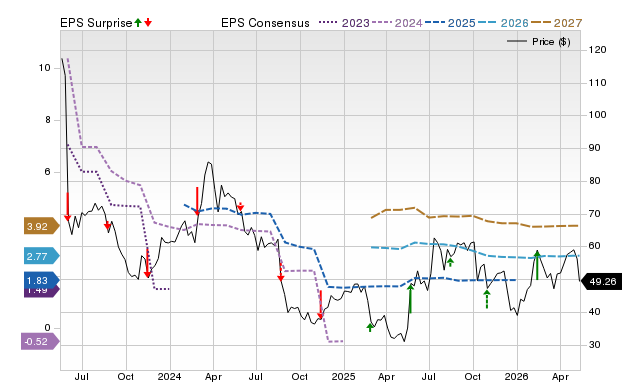Toggle the 2025 consensus legend entry
The image size is (640, 382).
(450, 23)
